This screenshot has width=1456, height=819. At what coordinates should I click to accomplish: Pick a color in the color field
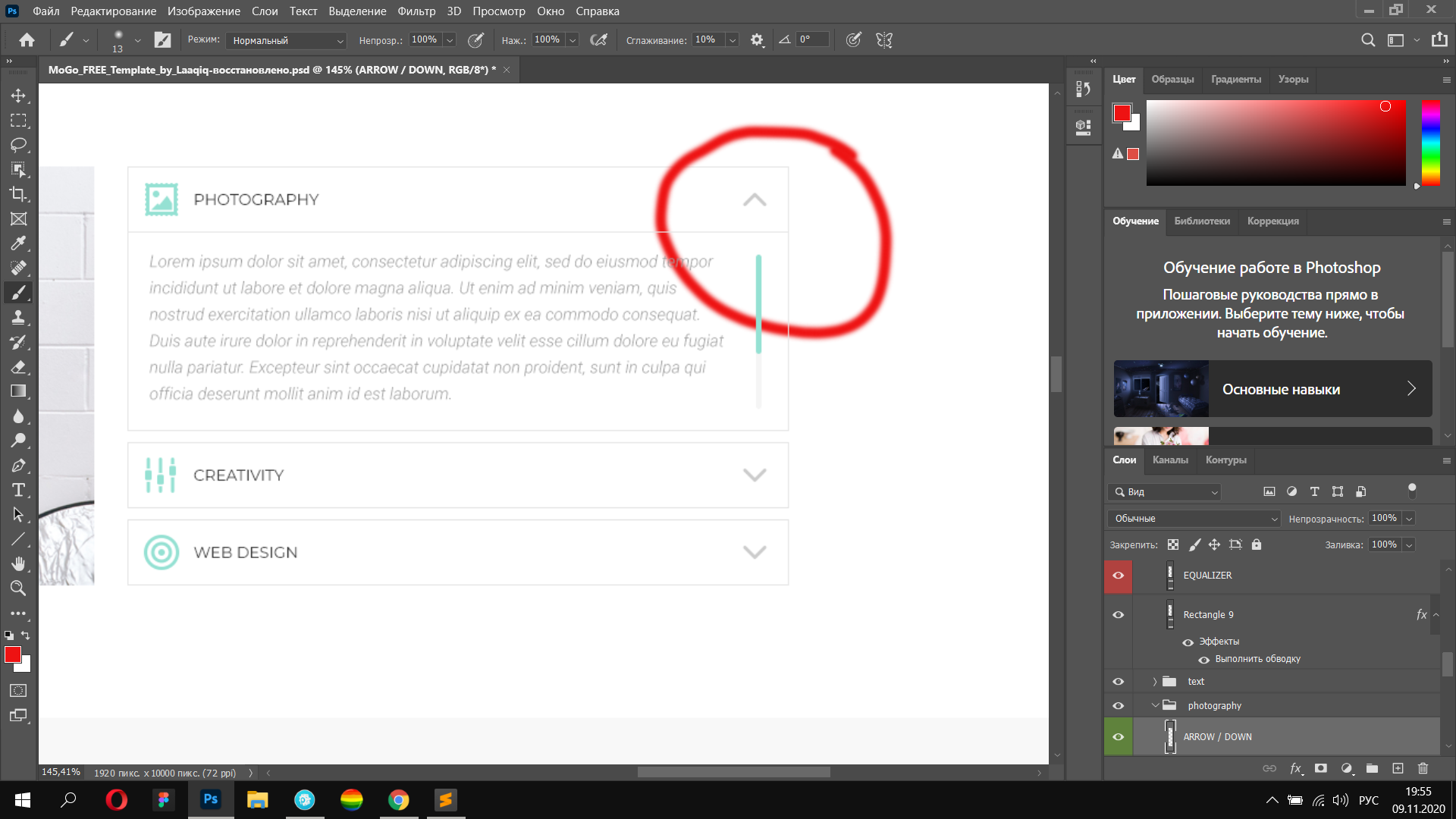1276,143
